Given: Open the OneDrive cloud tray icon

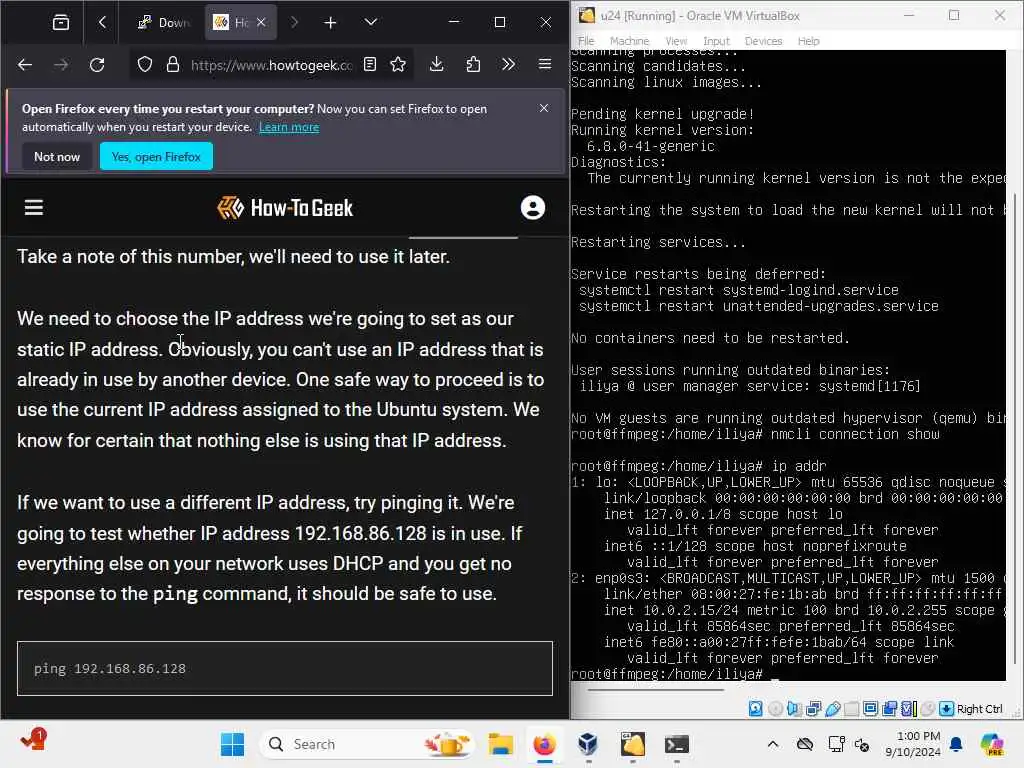Looking at the screenshot, I should [805, 744].
